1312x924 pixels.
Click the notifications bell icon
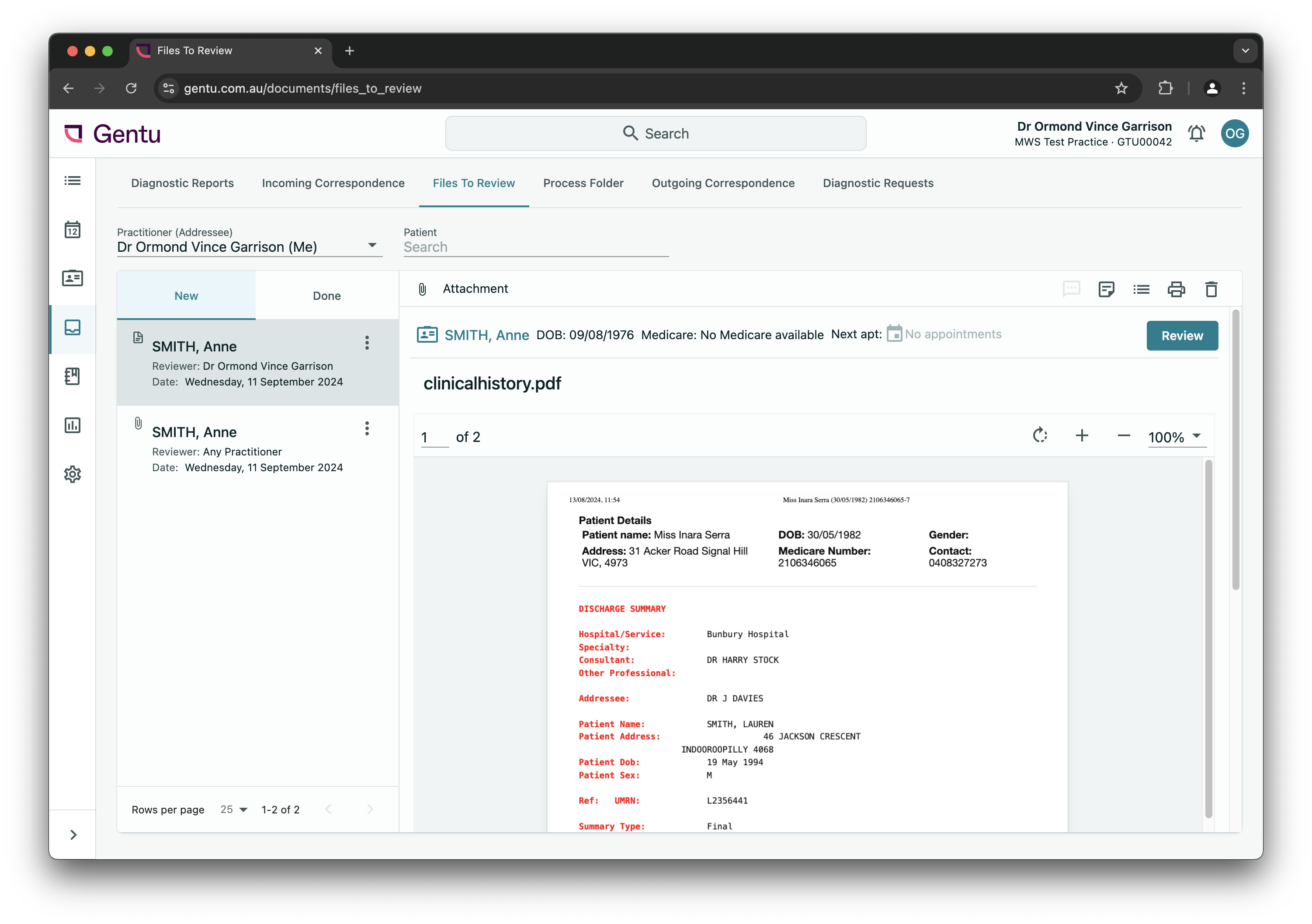1196,134
